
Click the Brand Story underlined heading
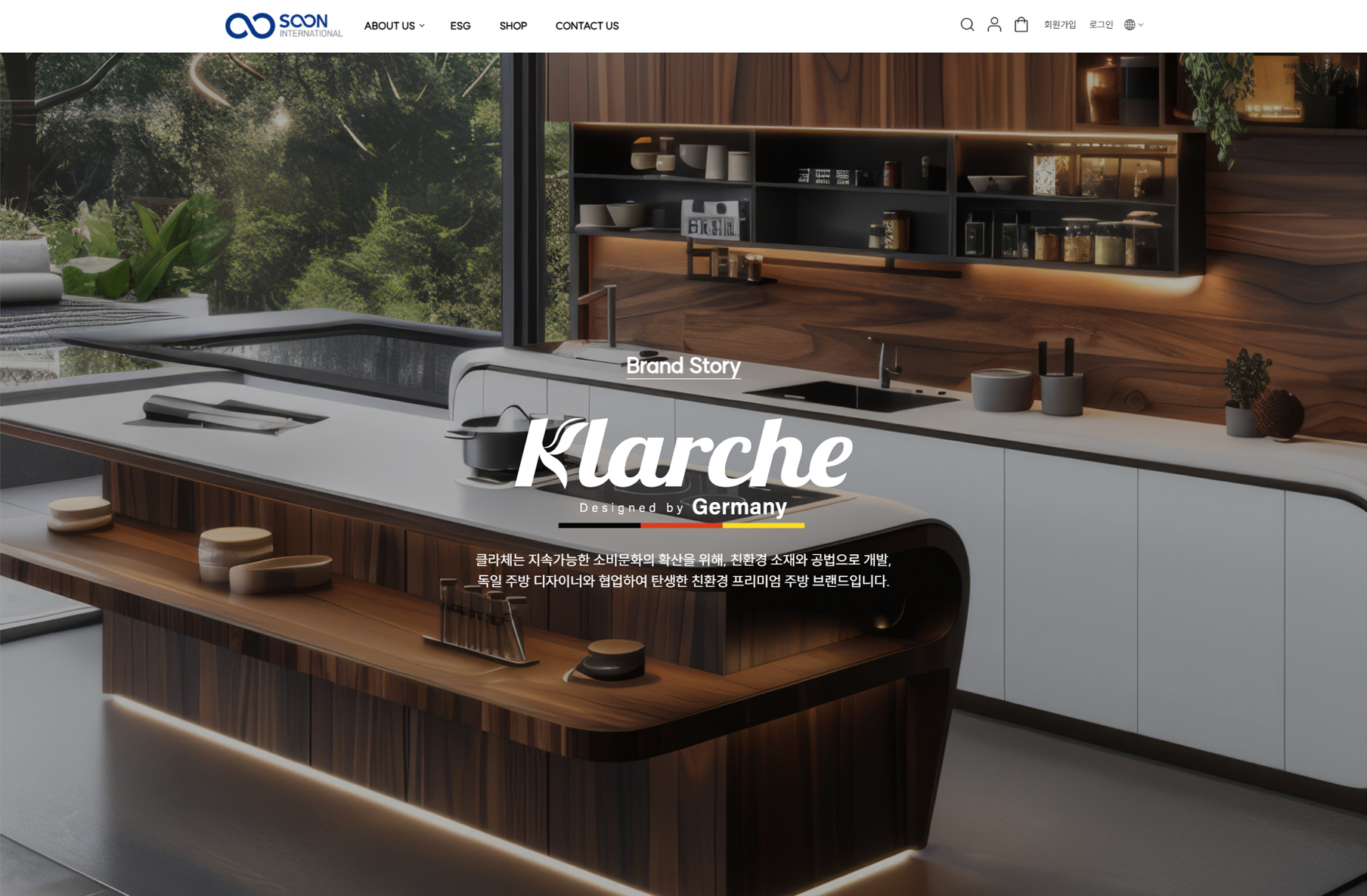tap(683, 367)
